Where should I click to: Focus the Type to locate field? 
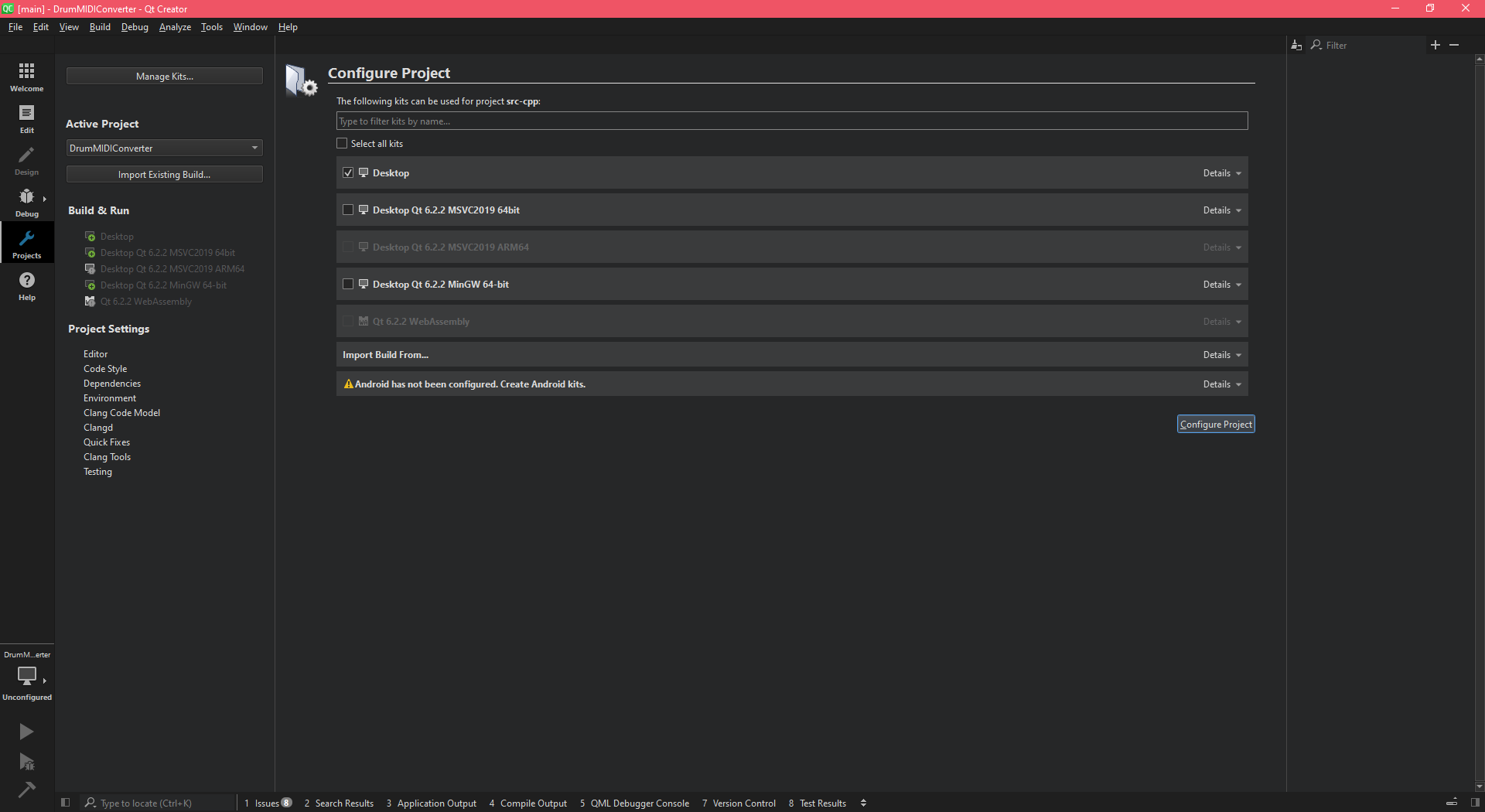pyautogui.click(x=159, y=803)
